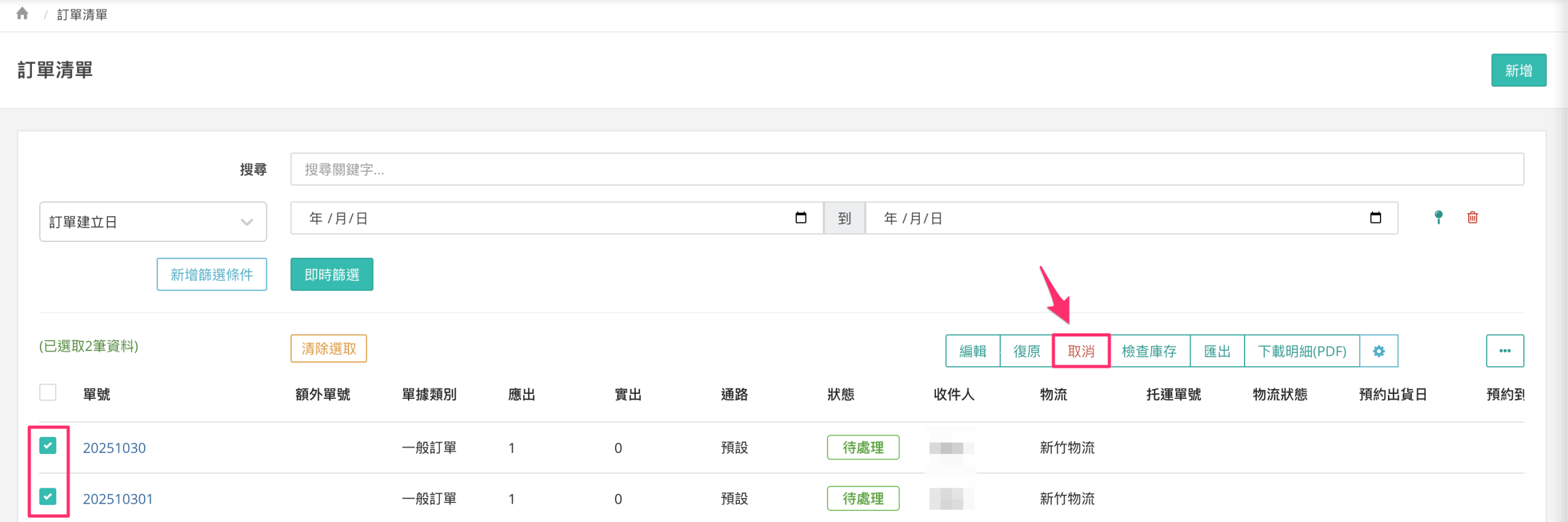
Task: Open the gear settings icon in toolbar
Action: pos(1378,351)
